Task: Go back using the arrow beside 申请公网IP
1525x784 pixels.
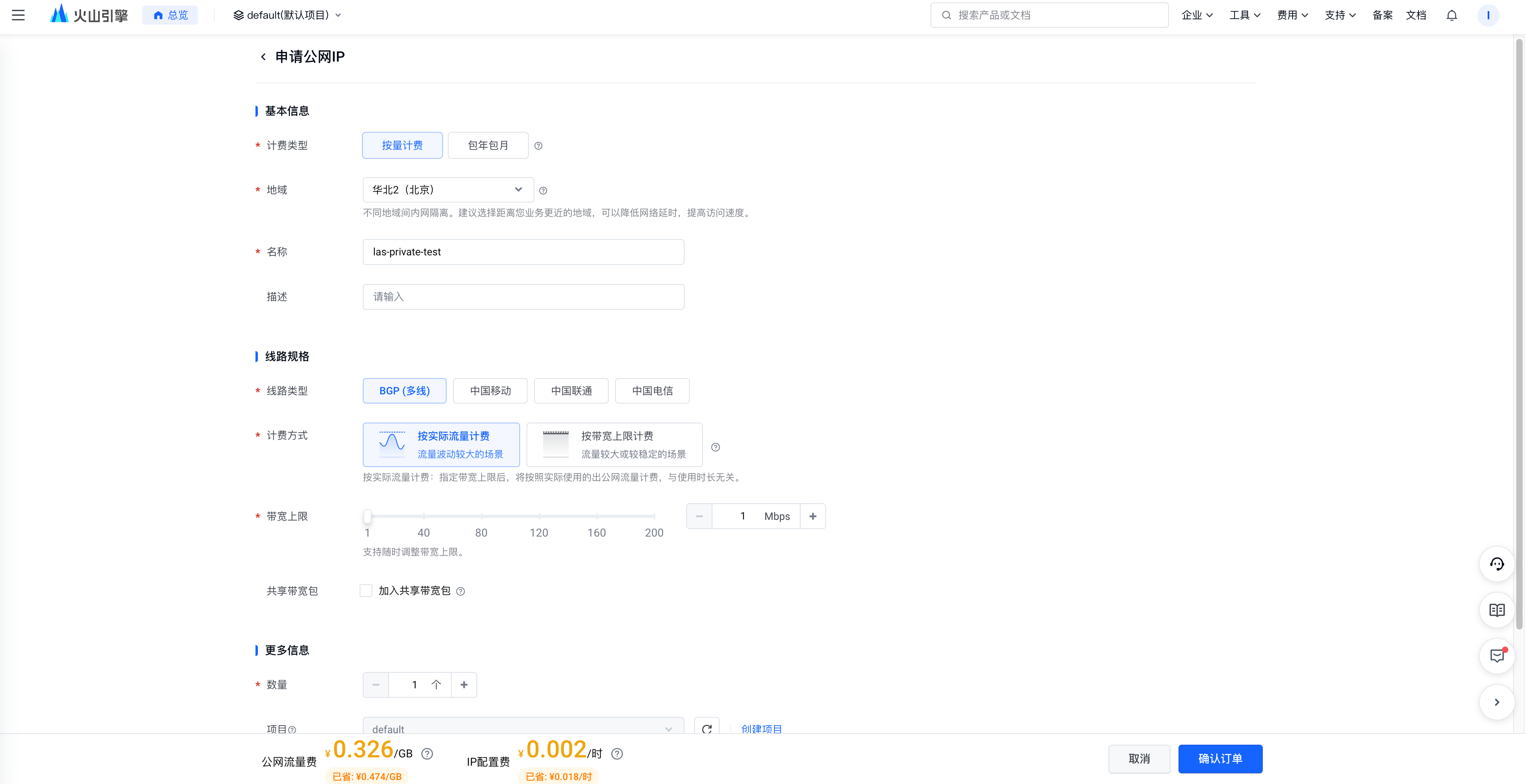Action: tap(263, 57)
